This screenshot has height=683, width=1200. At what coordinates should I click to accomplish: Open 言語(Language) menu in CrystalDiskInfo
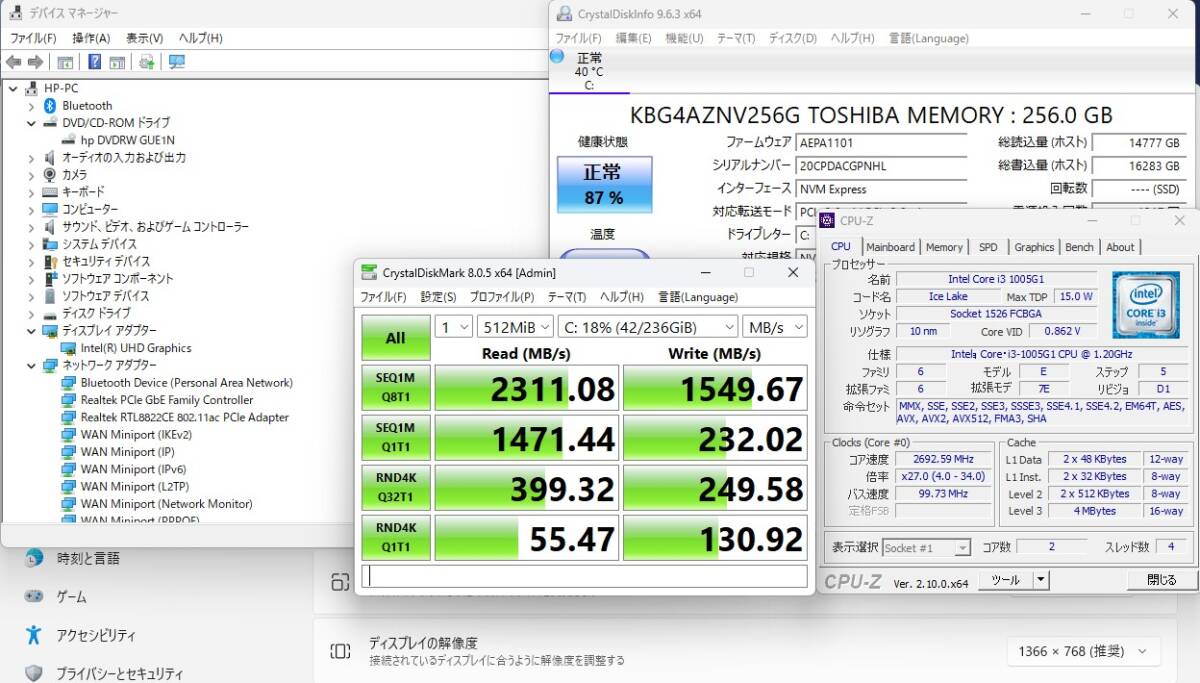pos(928,38)
